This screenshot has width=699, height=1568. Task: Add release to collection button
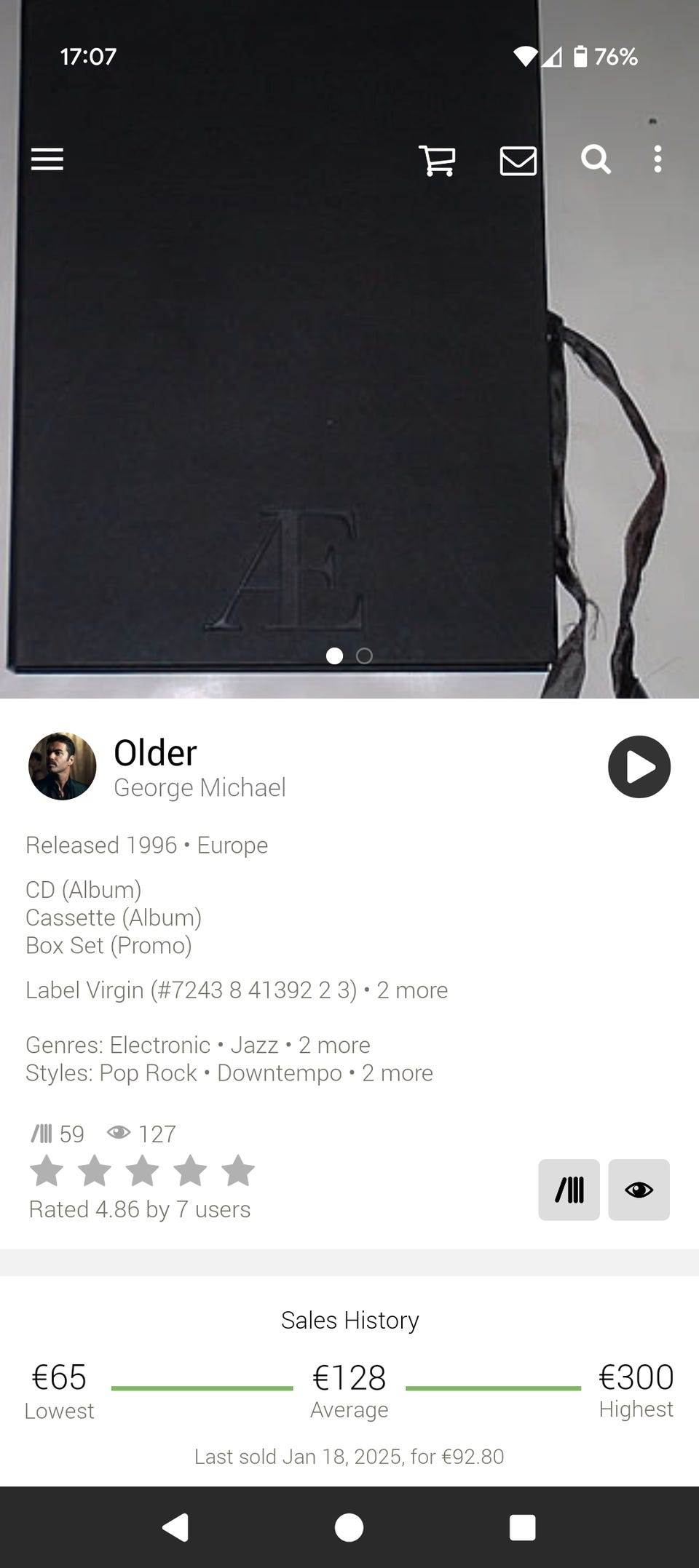click(x=569, y=1190)
